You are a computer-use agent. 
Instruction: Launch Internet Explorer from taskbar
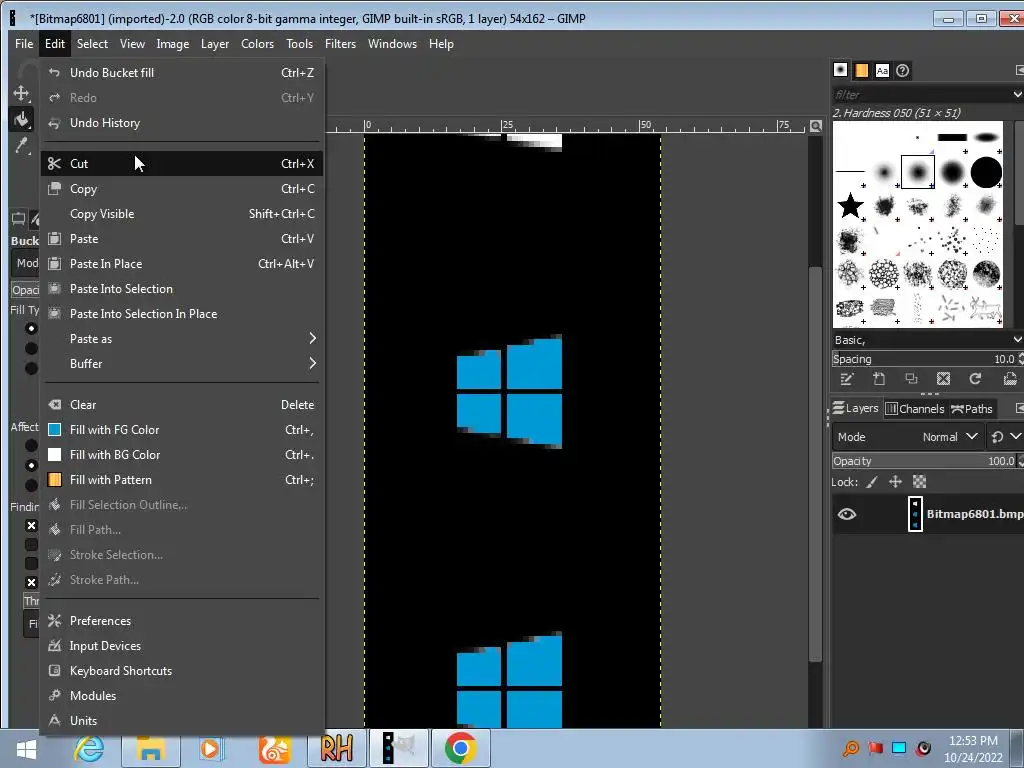coord(89,748)
